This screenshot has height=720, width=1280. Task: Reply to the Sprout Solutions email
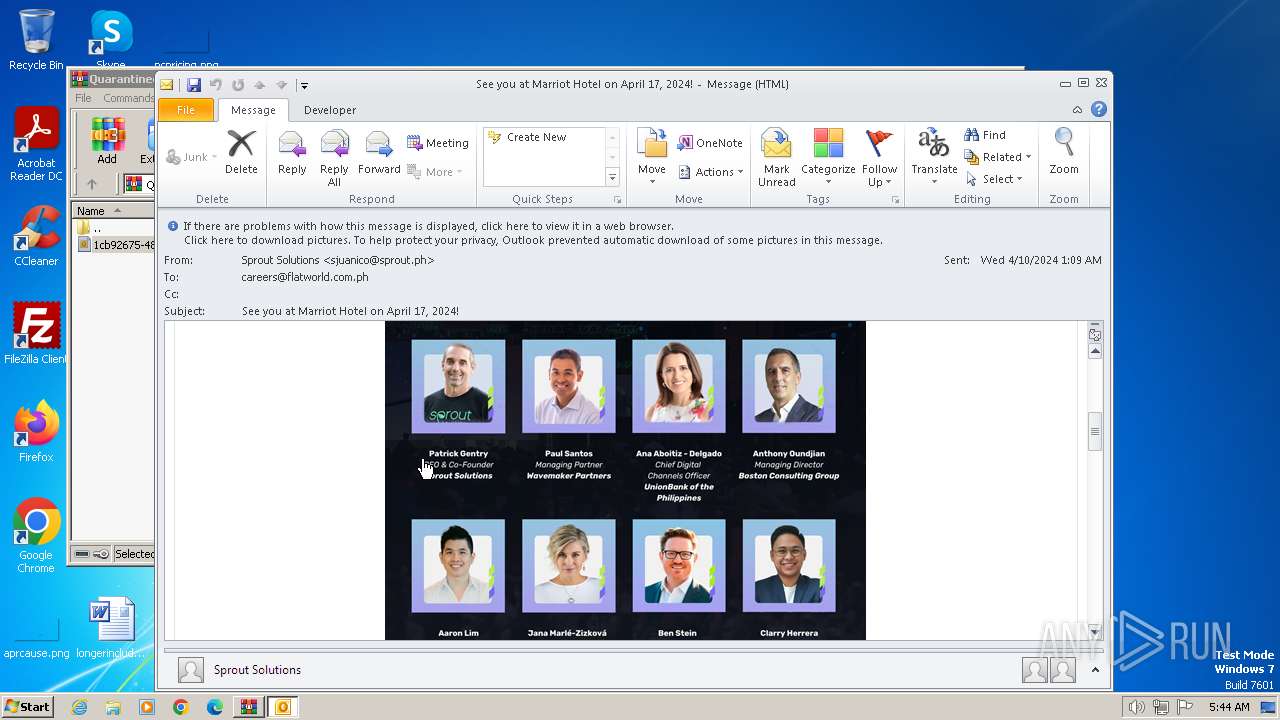tap(292, 152)
